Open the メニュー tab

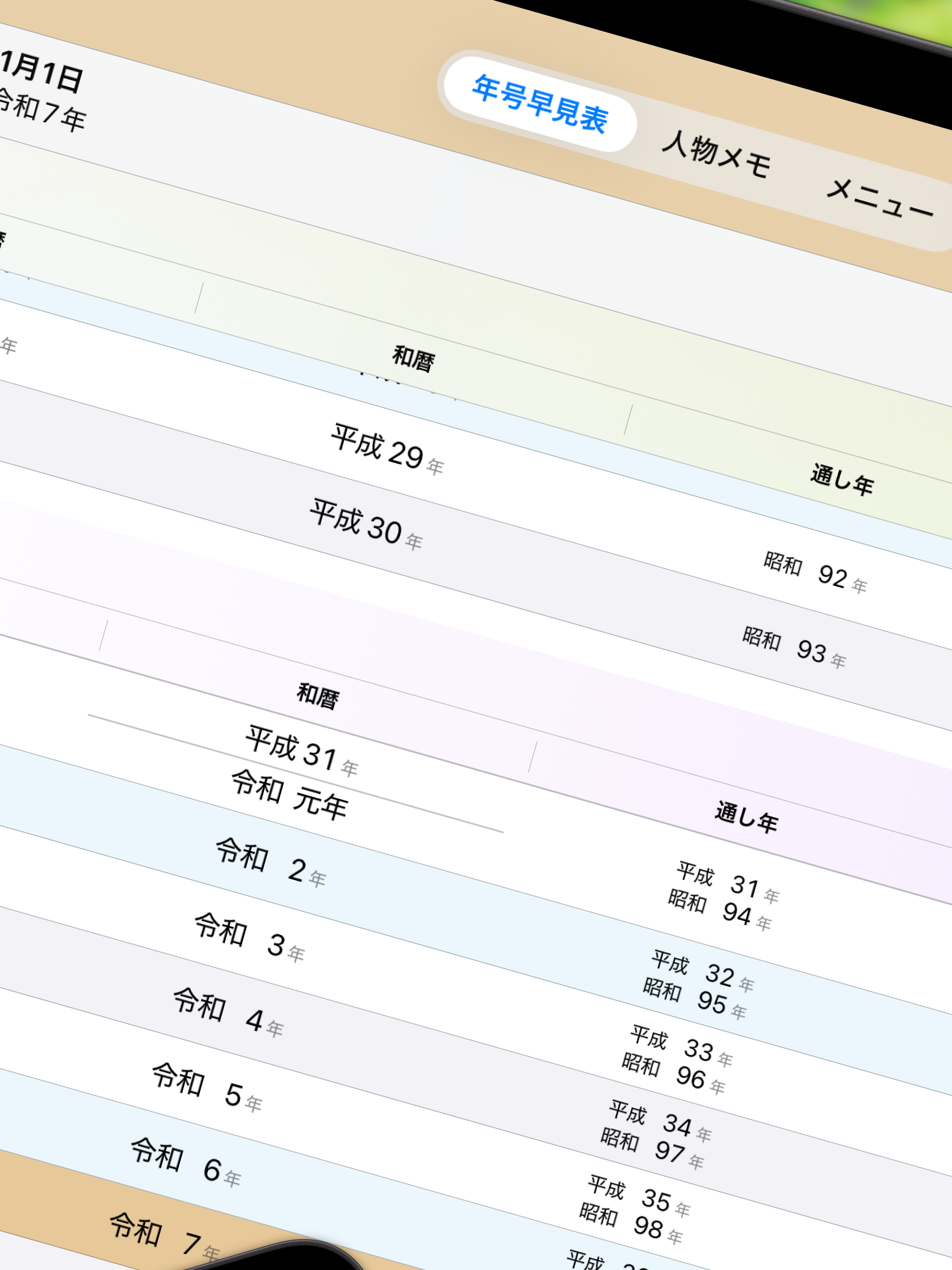[x=880, y=198]
